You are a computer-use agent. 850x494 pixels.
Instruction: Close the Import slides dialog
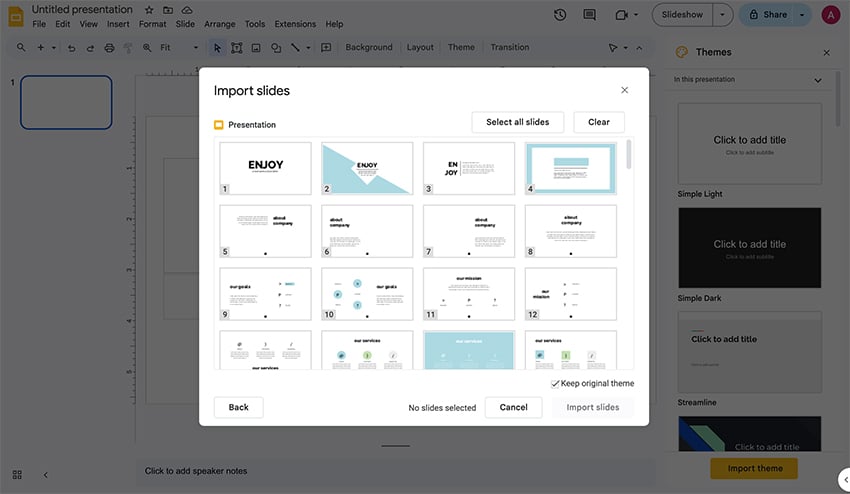click(x=625, y=90)
